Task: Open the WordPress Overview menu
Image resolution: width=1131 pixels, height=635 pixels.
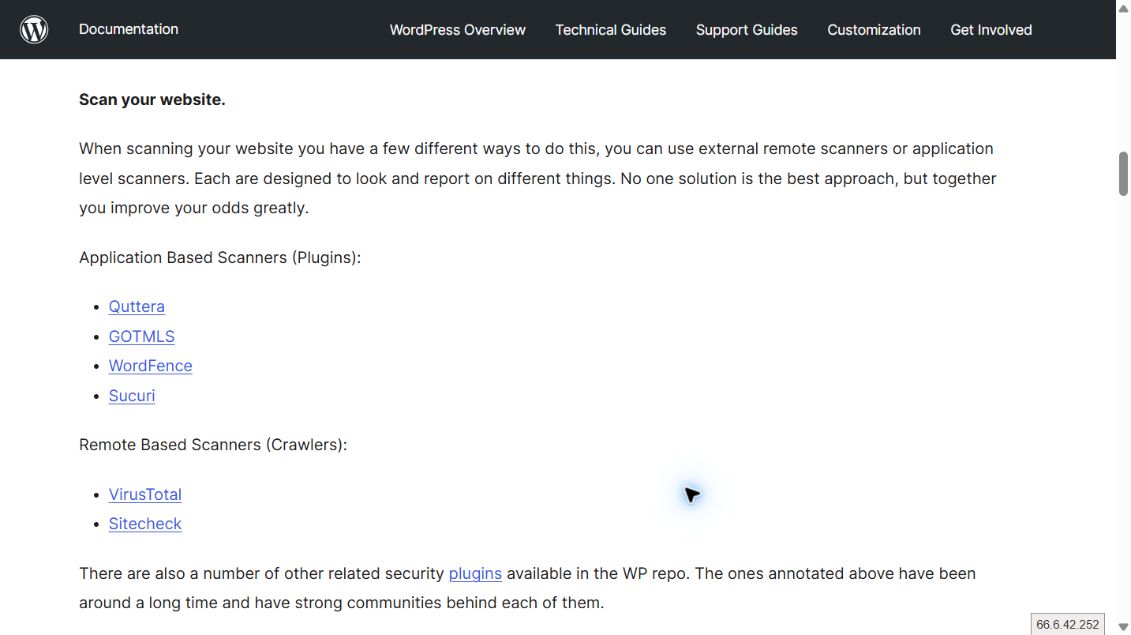Action: tap(457, 30)
